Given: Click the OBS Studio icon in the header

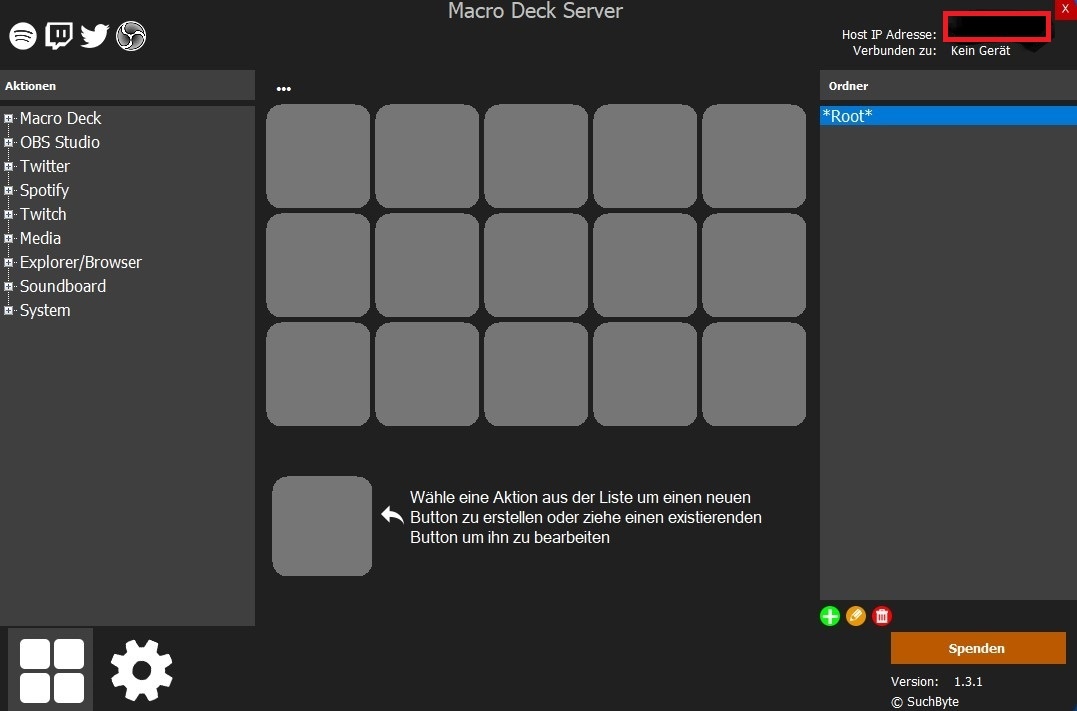Looking at the screenshot, I should pyautogui.click(x=131, y=36).
